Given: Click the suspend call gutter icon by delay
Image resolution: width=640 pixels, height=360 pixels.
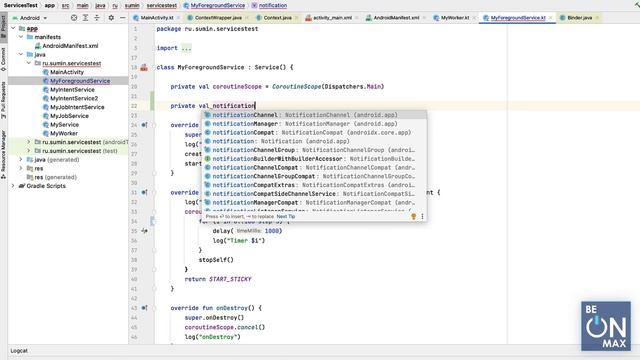Looking at the screenshot, I should (144, 231).
